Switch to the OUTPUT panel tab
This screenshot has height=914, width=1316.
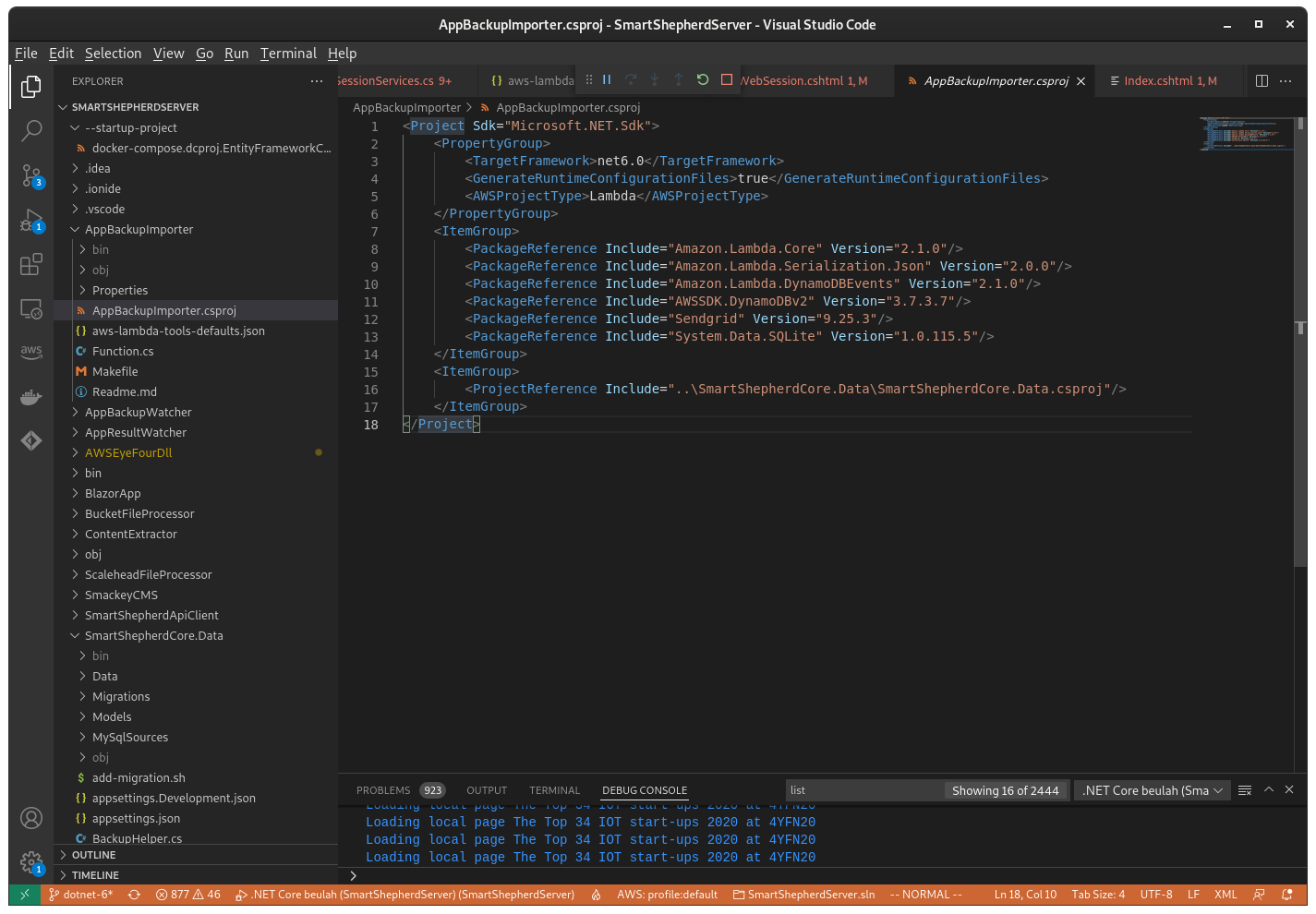[487, 790]
